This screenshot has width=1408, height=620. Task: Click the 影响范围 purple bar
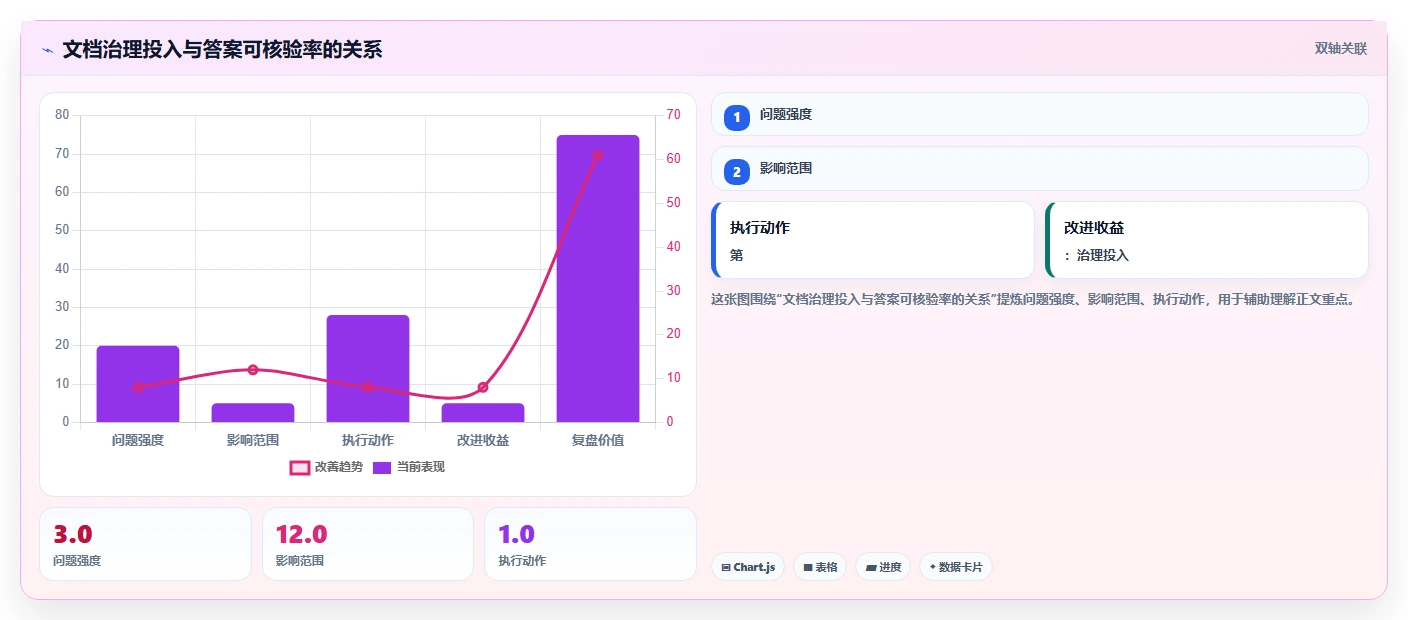pyautogui.click(x=253, y=413)
